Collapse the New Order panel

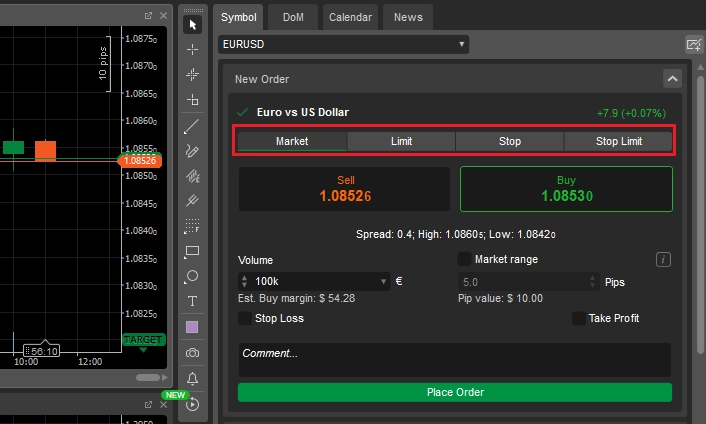coord(672,79)
